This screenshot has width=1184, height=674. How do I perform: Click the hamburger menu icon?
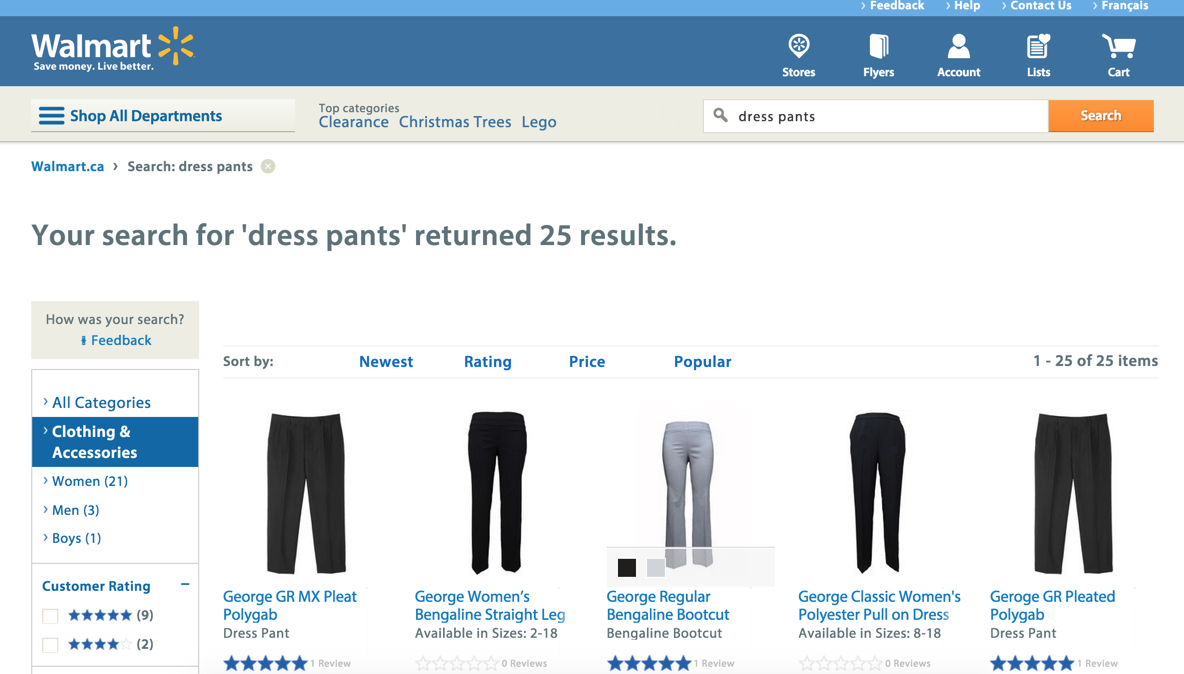51,115
